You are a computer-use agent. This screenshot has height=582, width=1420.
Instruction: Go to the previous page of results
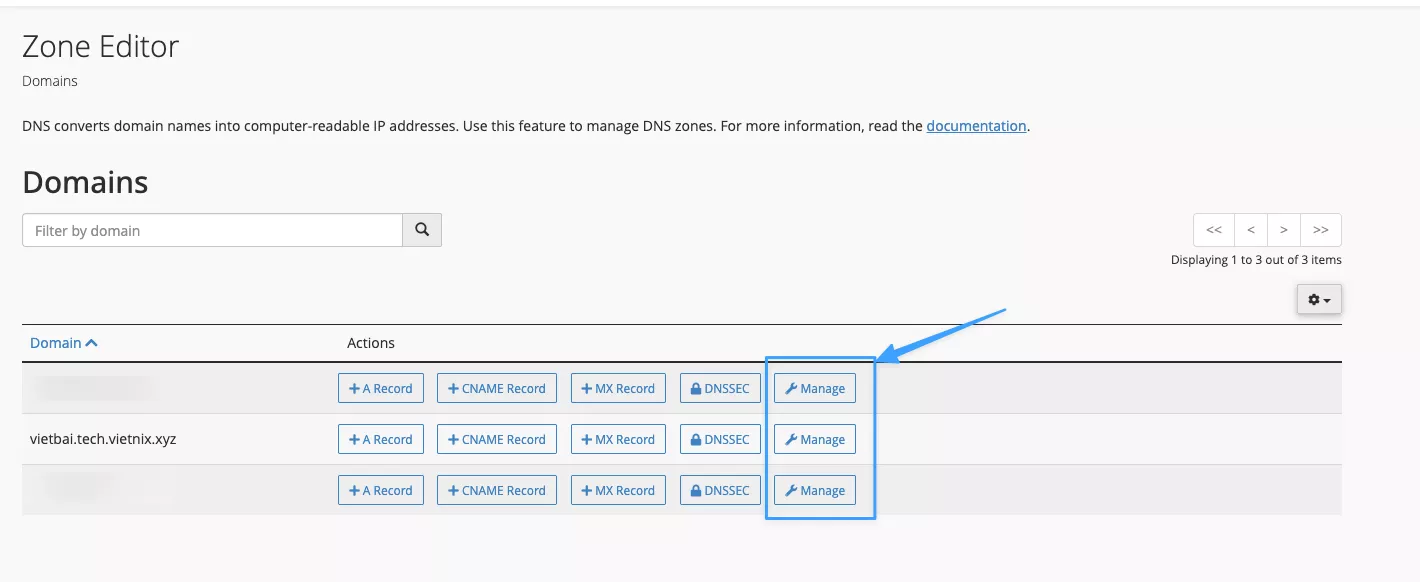coord(1250,230)
